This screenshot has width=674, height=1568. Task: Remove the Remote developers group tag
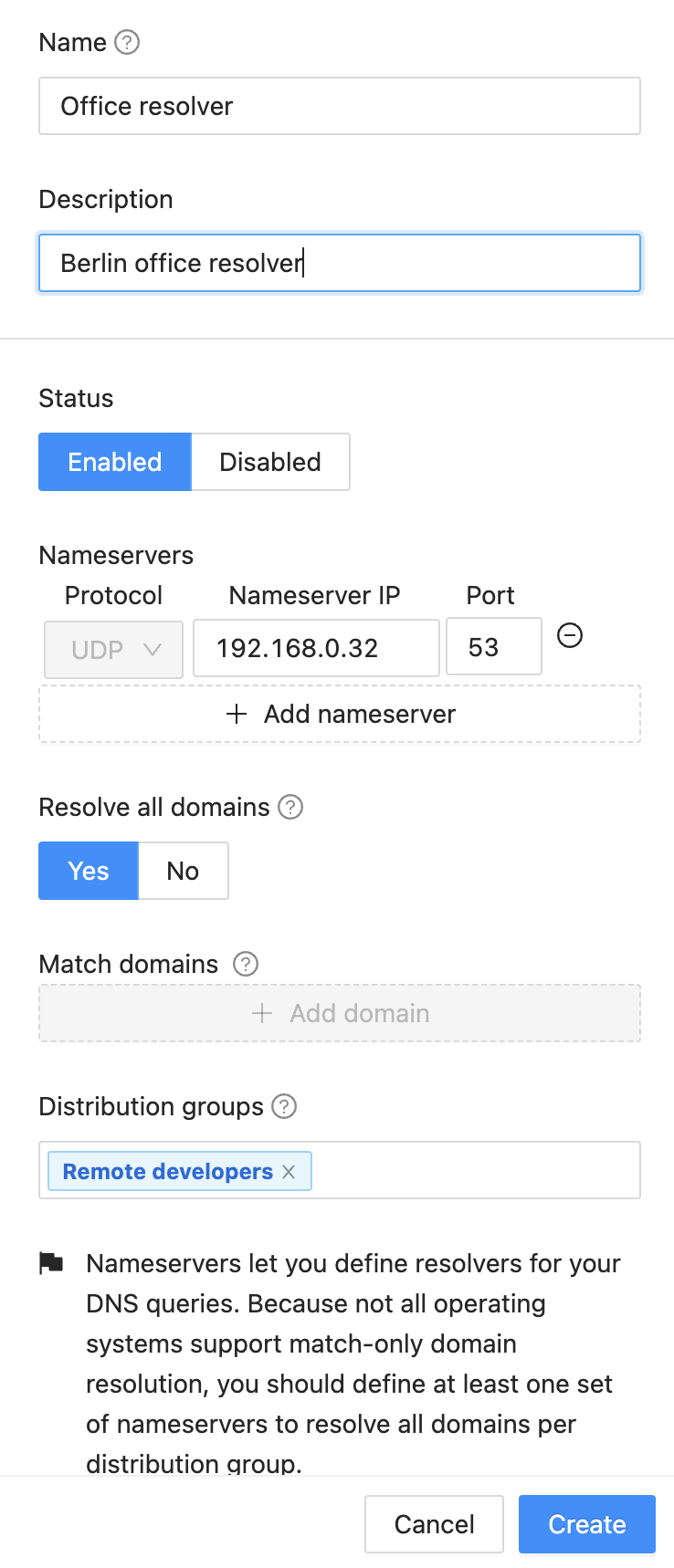click(289, 1172)
